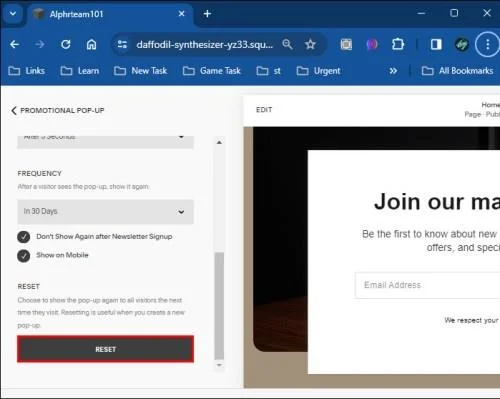The width and height of the screenshot is (500, 399).
Task: Click the RESET button
Action: [x=105, y=349]
